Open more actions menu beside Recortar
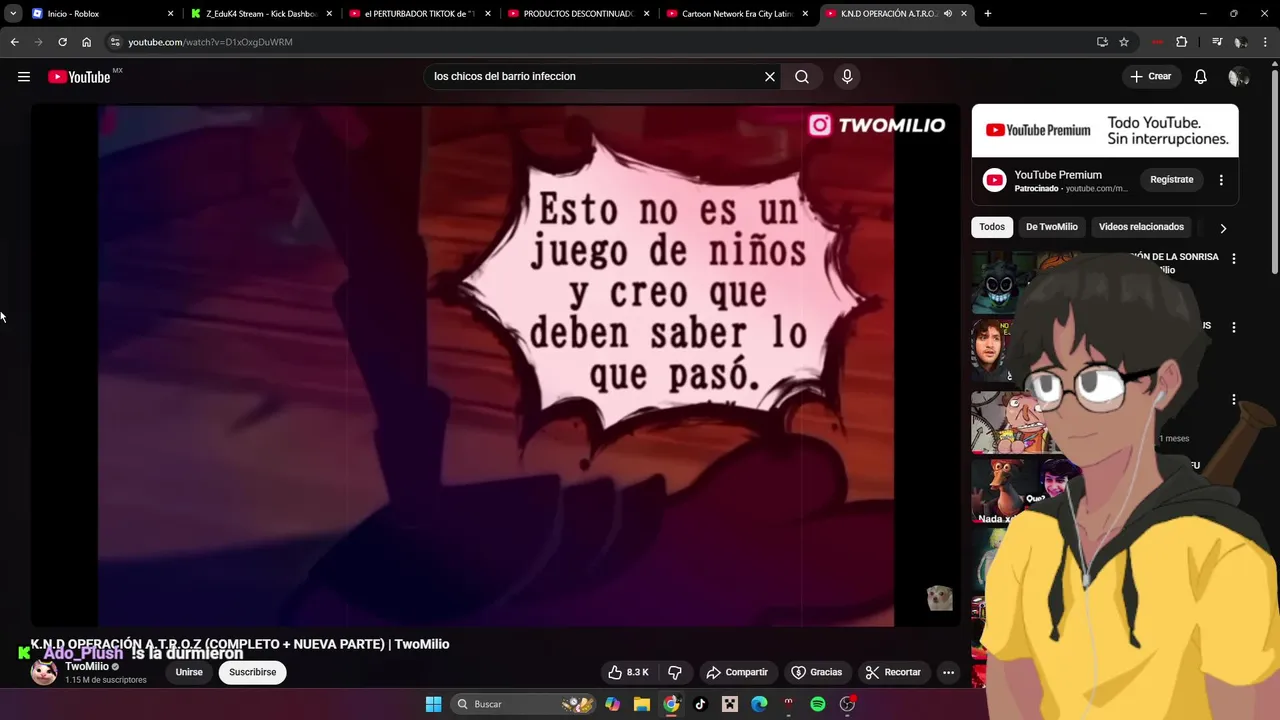This screenshot has height=720, width=1280. [x=948, y=672]
